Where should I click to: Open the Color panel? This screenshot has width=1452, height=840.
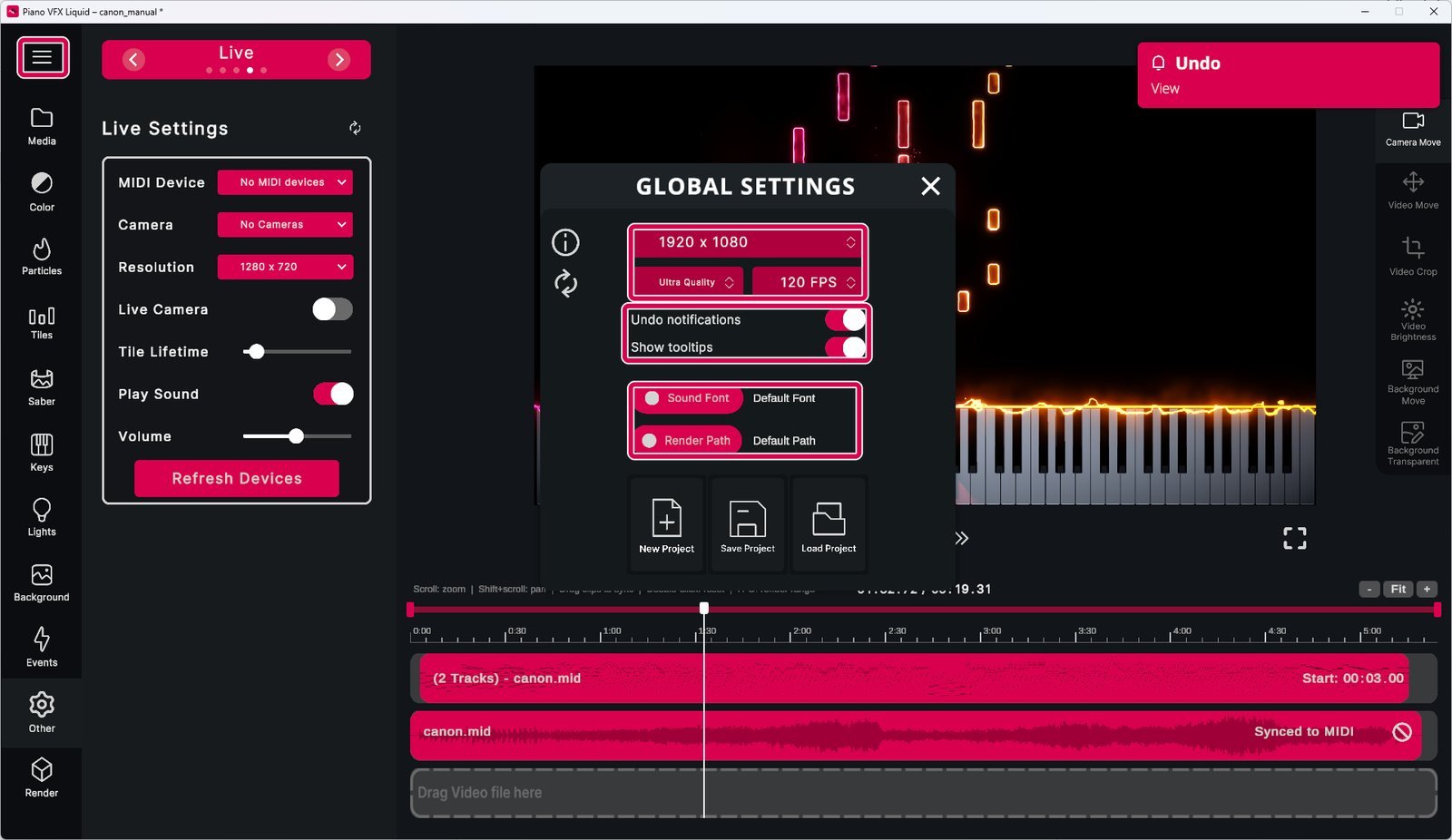tap(42, 192)
